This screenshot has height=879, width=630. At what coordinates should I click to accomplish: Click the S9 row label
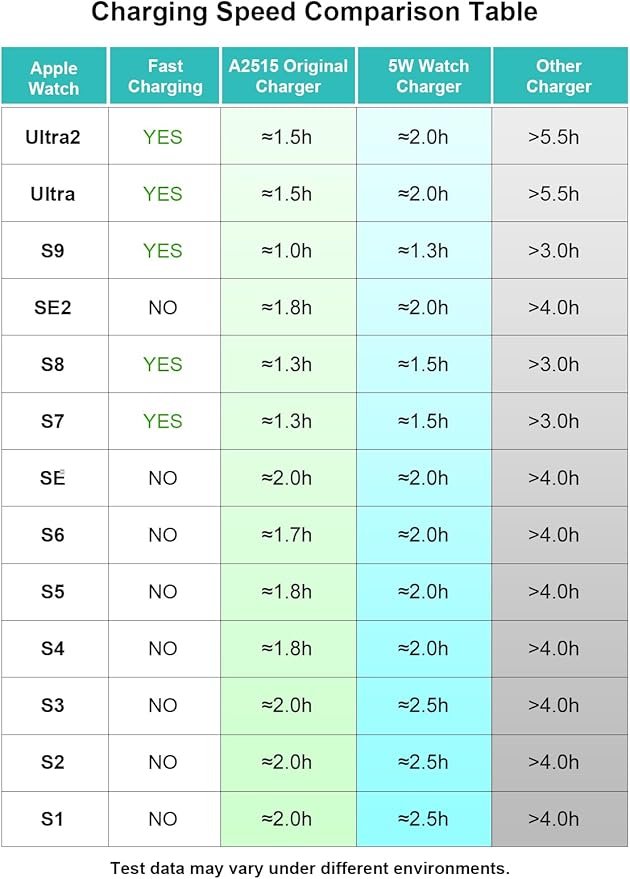click(x=53, y=251)
